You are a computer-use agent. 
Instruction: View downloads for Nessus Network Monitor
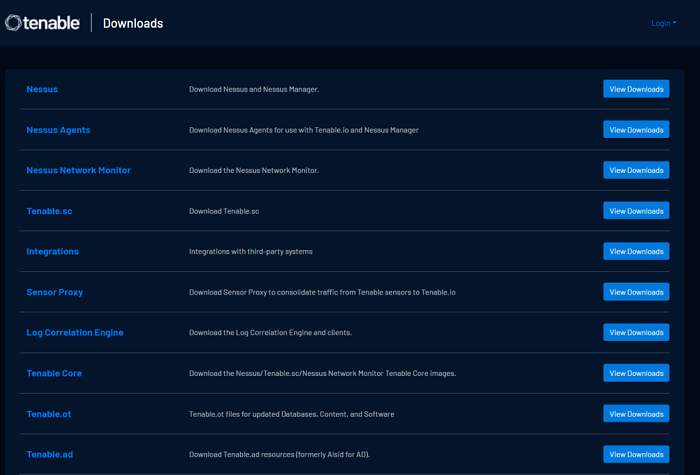(x=636, y=170)
